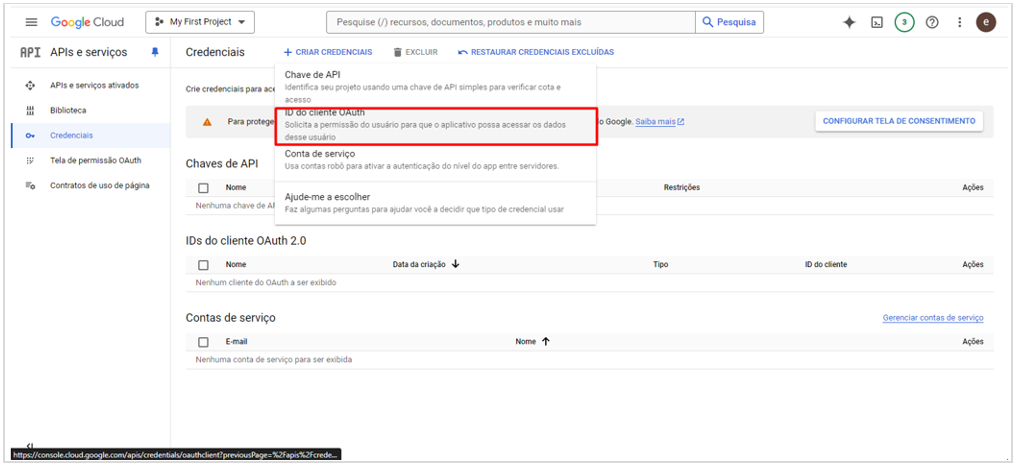Click the Credenciais page title
1016x466 pixels.
pos(215,52)
